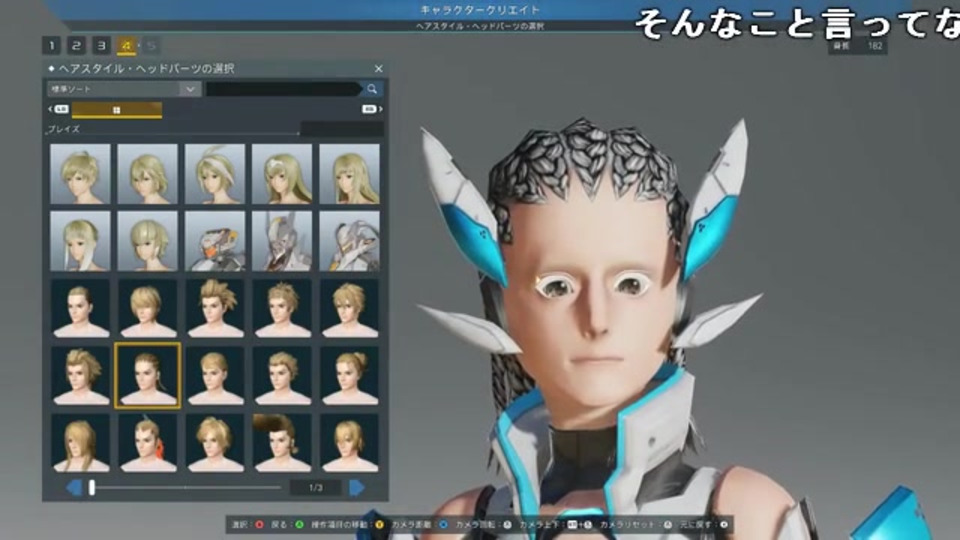Switch to step 1 tab
Screen dimensions: 960x540
tap(51, 45)
